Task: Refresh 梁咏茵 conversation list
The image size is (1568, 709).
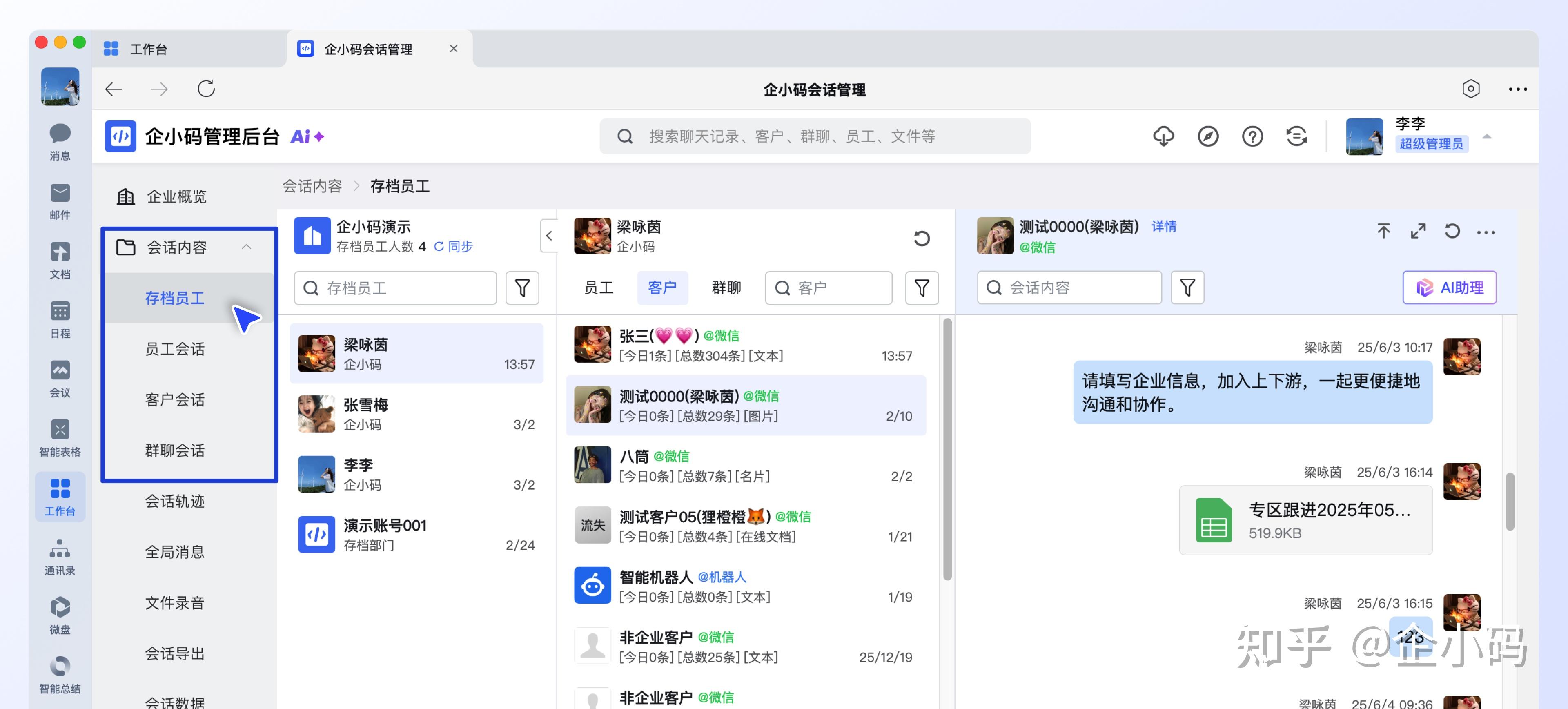Action: (922, 238)
